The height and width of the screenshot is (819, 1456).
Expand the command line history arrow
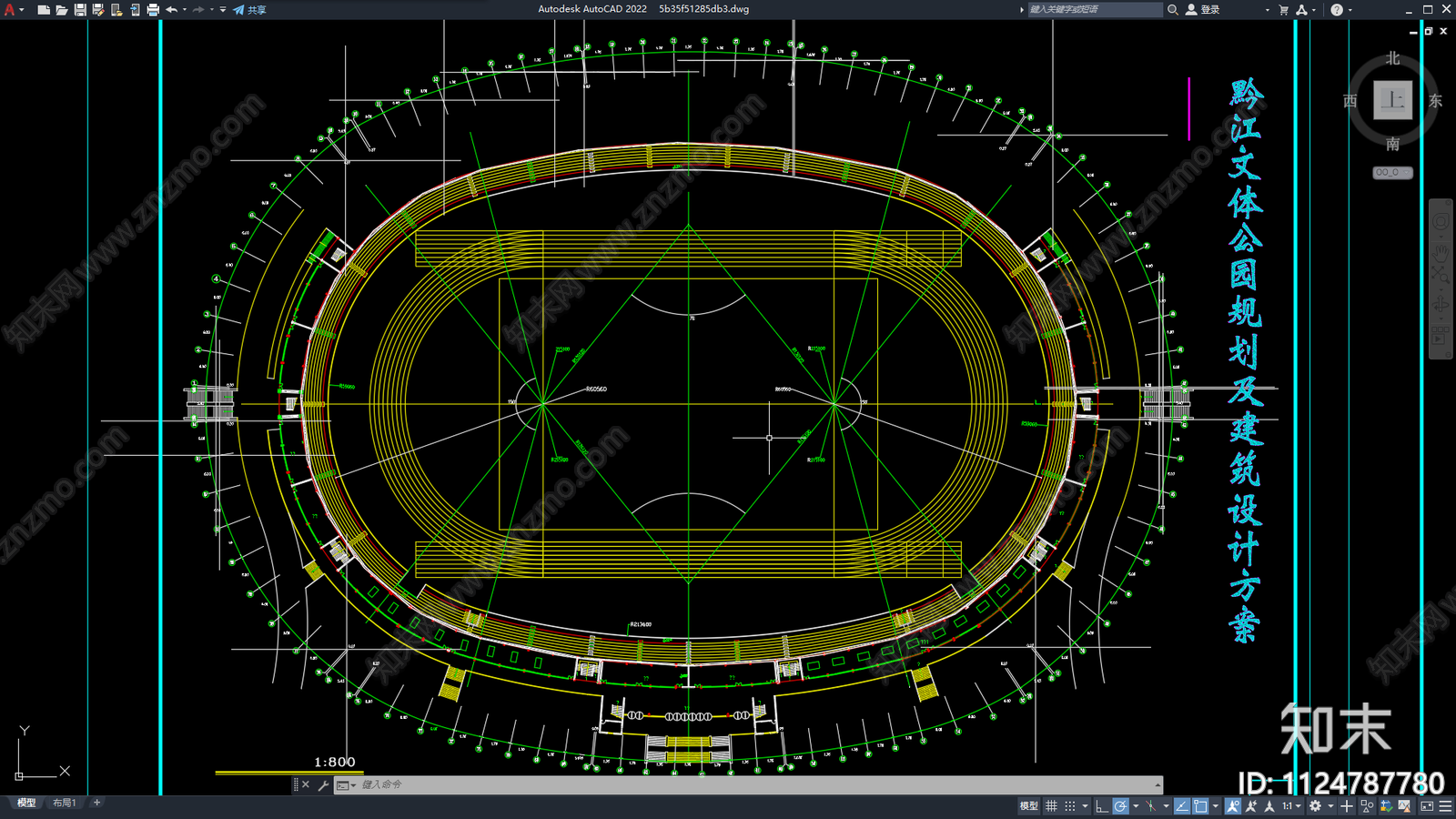click(1158, 784)
